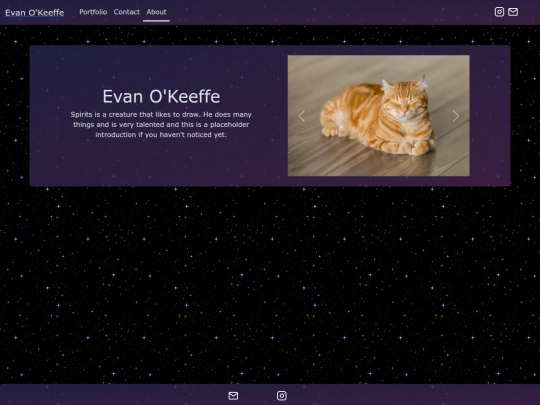The image size is (540, 405).
Task: Select the About nav tab
Action: 156,12
